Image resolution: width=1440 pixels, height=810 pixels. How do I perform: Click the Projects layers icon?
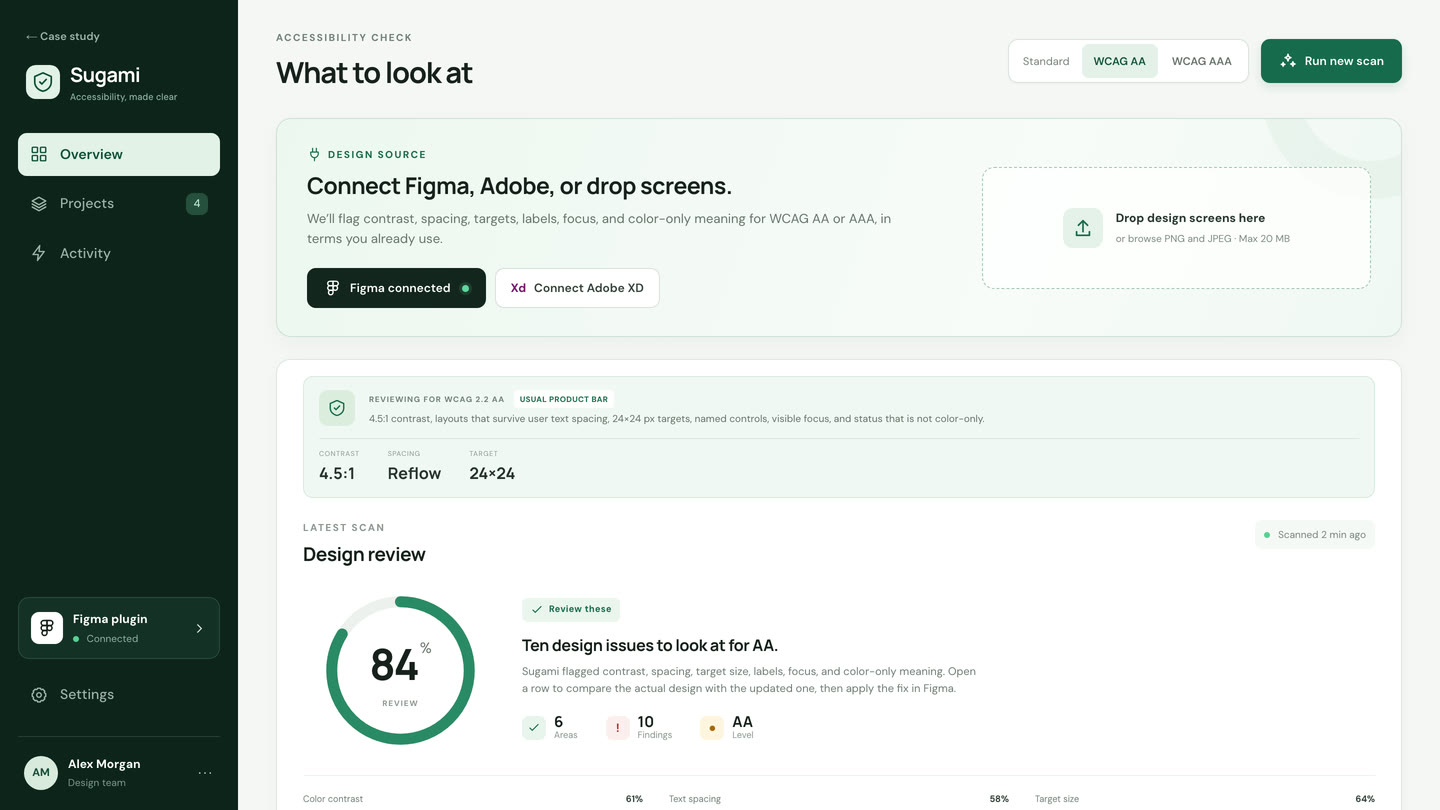click(x=39, y=204)
